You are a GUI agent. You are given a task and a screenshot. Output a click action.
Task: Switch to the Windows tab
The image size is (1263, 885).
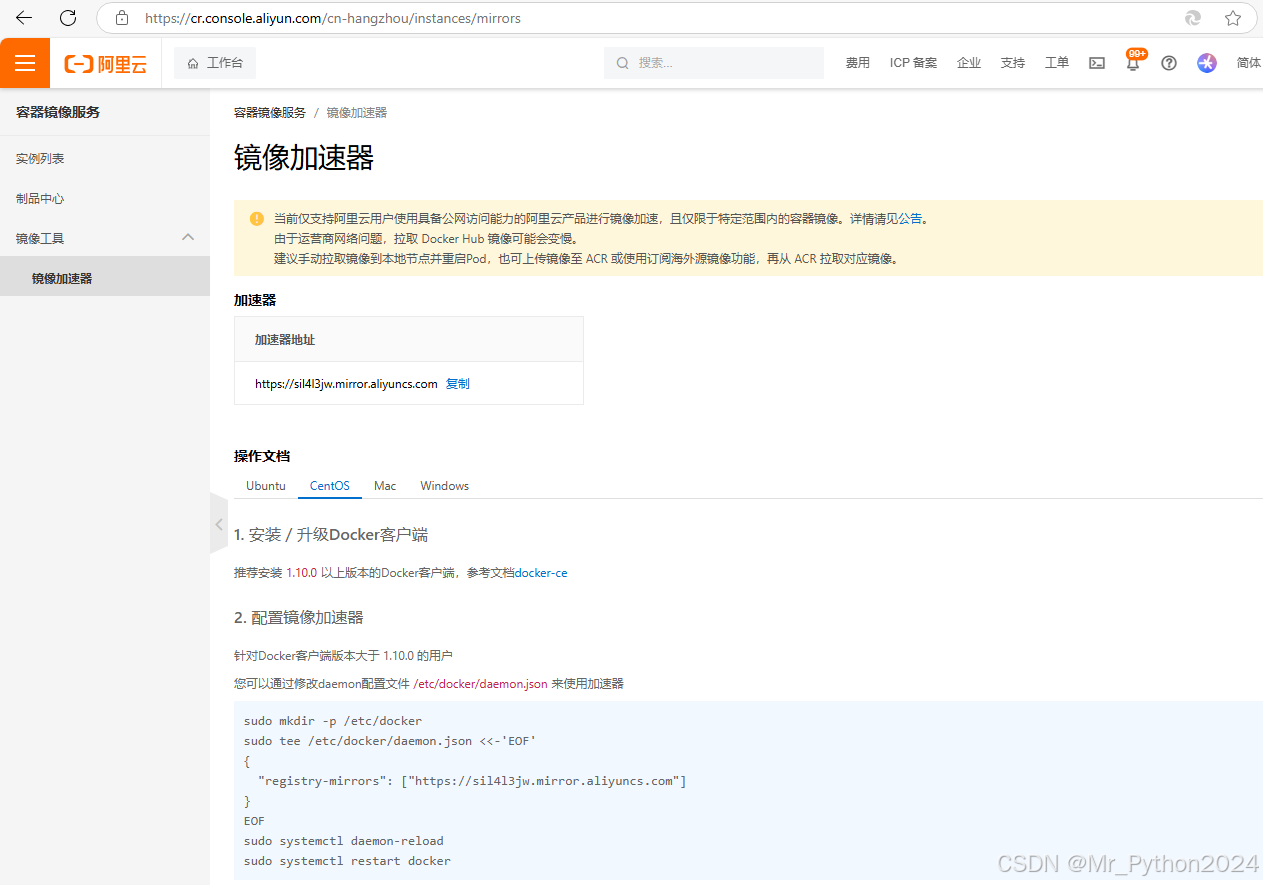click(x=445, y=486)
